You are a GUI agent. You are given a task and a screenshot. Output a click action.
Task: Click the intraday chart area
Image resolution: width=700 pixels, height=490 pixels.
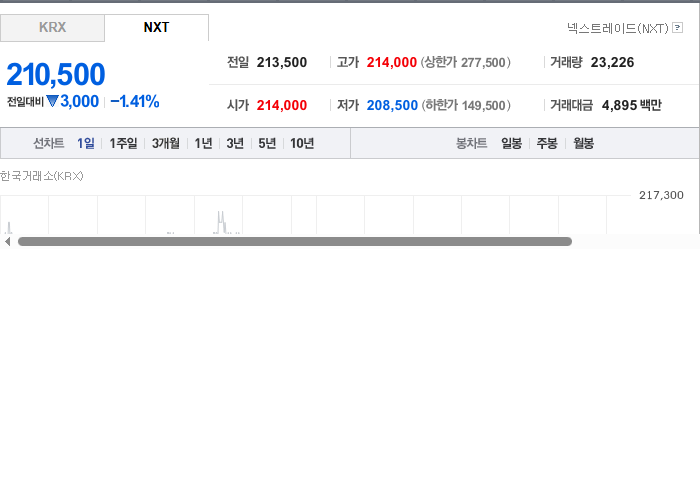click(x=315, y=215)
